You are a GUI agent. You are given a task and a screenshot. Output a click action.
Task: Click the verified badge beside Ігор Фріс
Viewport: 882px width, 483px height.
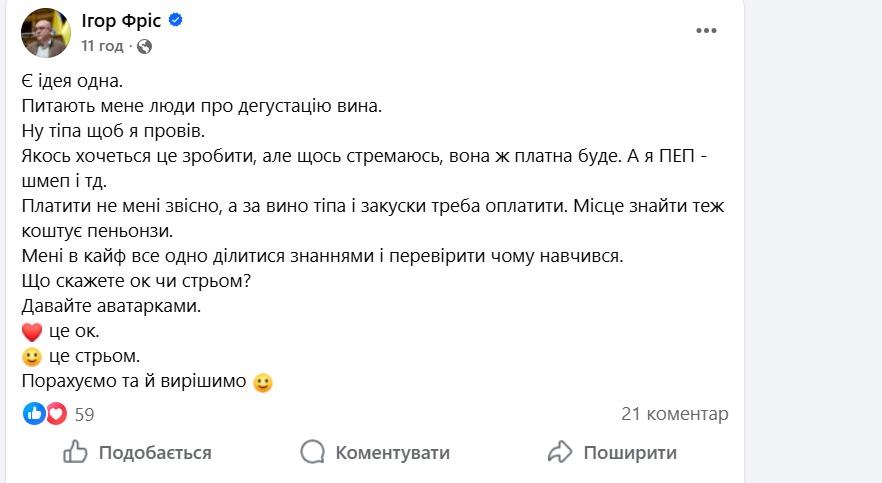point(175,21)
